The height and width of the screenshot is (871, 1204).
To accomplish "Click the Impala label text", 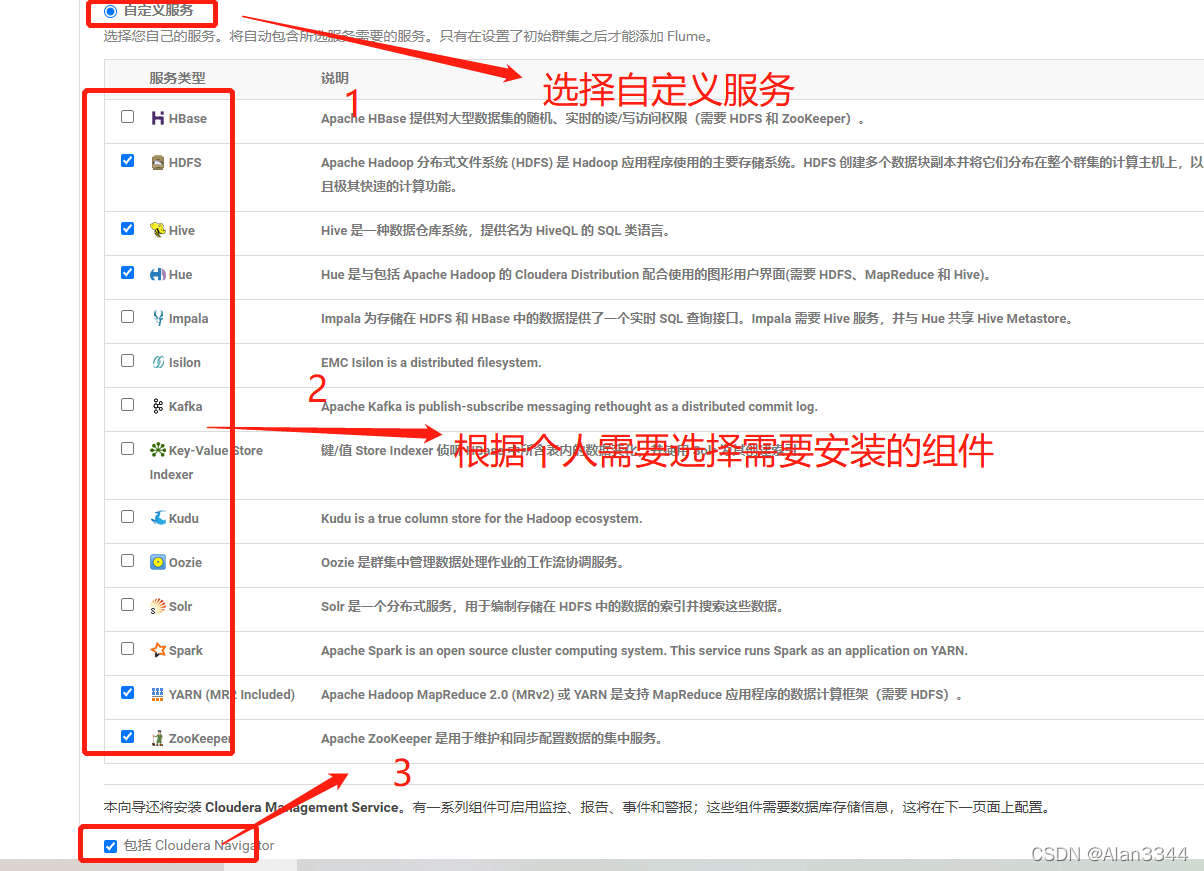I will [x=188, y=318].
